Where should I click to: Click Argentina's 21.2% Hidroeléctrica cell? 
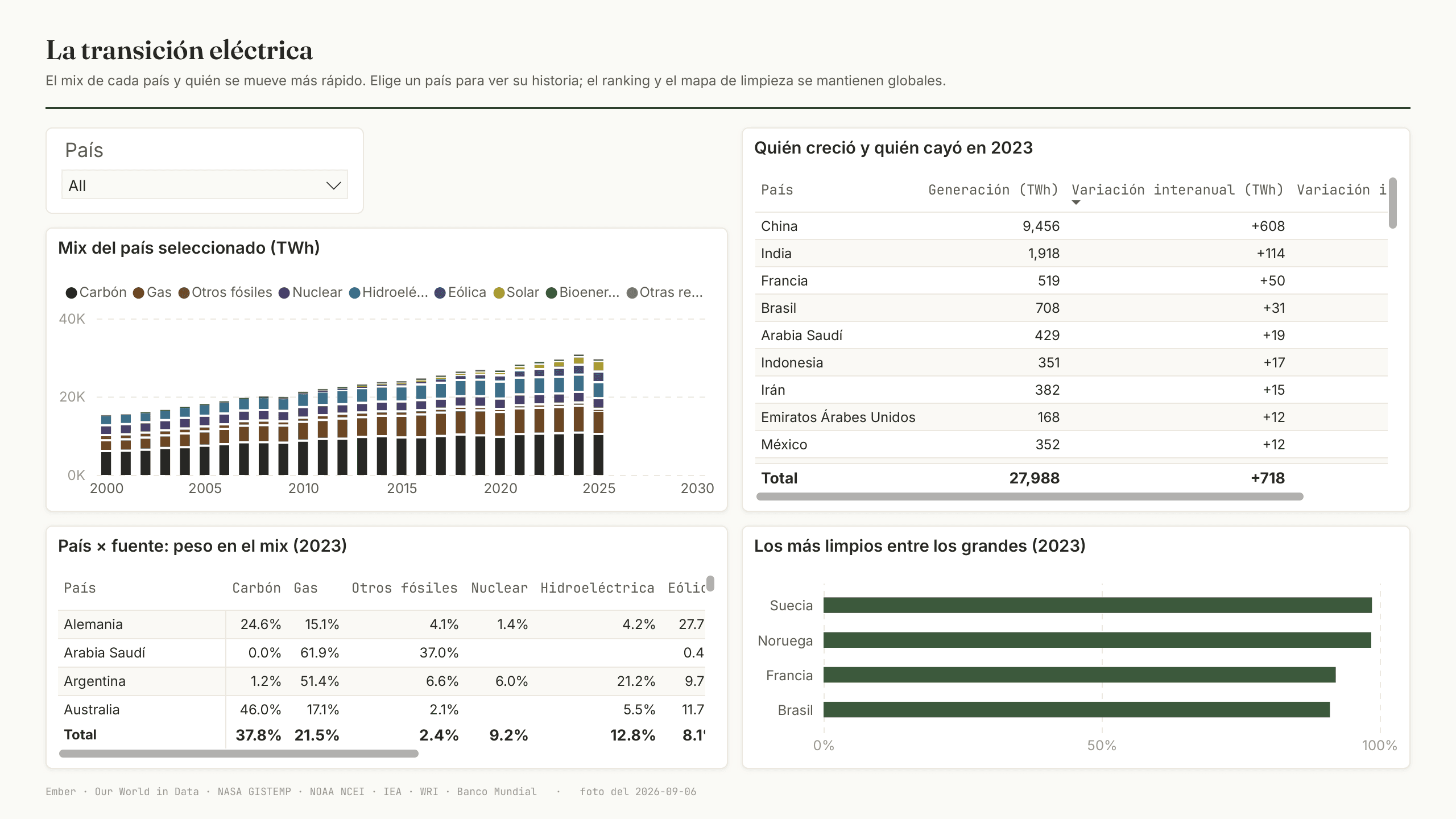(636, 681)
